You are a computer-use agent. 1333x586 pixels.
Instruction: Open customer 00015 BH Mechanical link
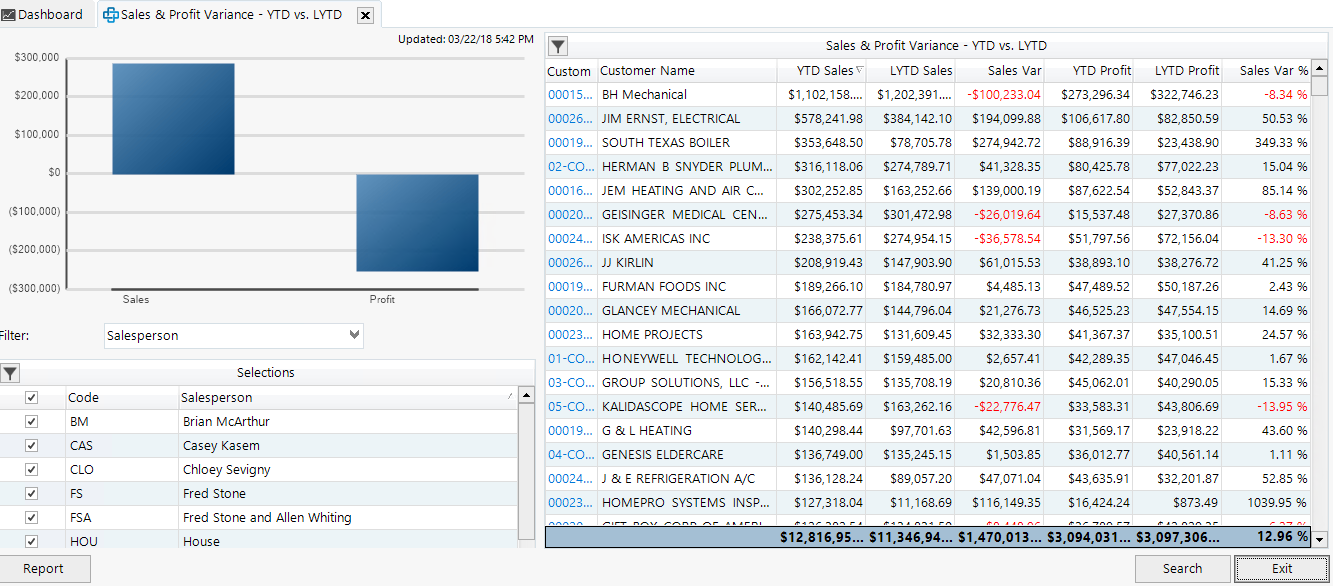point(566,94)
